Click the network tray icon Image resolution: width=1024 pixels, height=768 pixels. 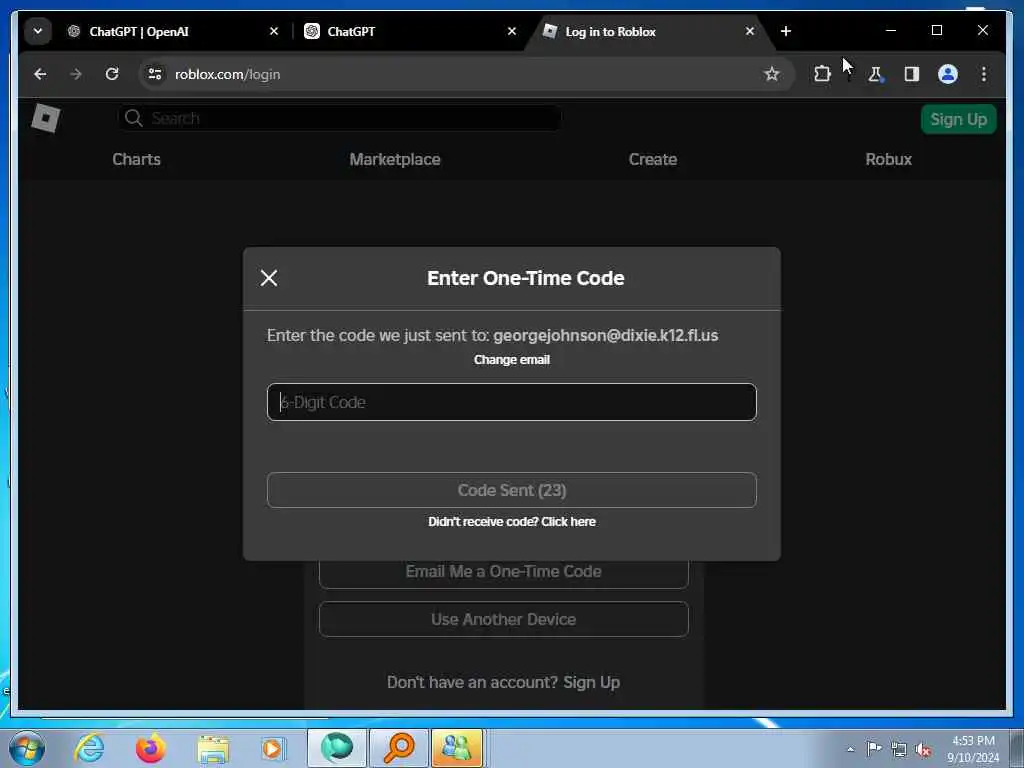coord(899,750)
